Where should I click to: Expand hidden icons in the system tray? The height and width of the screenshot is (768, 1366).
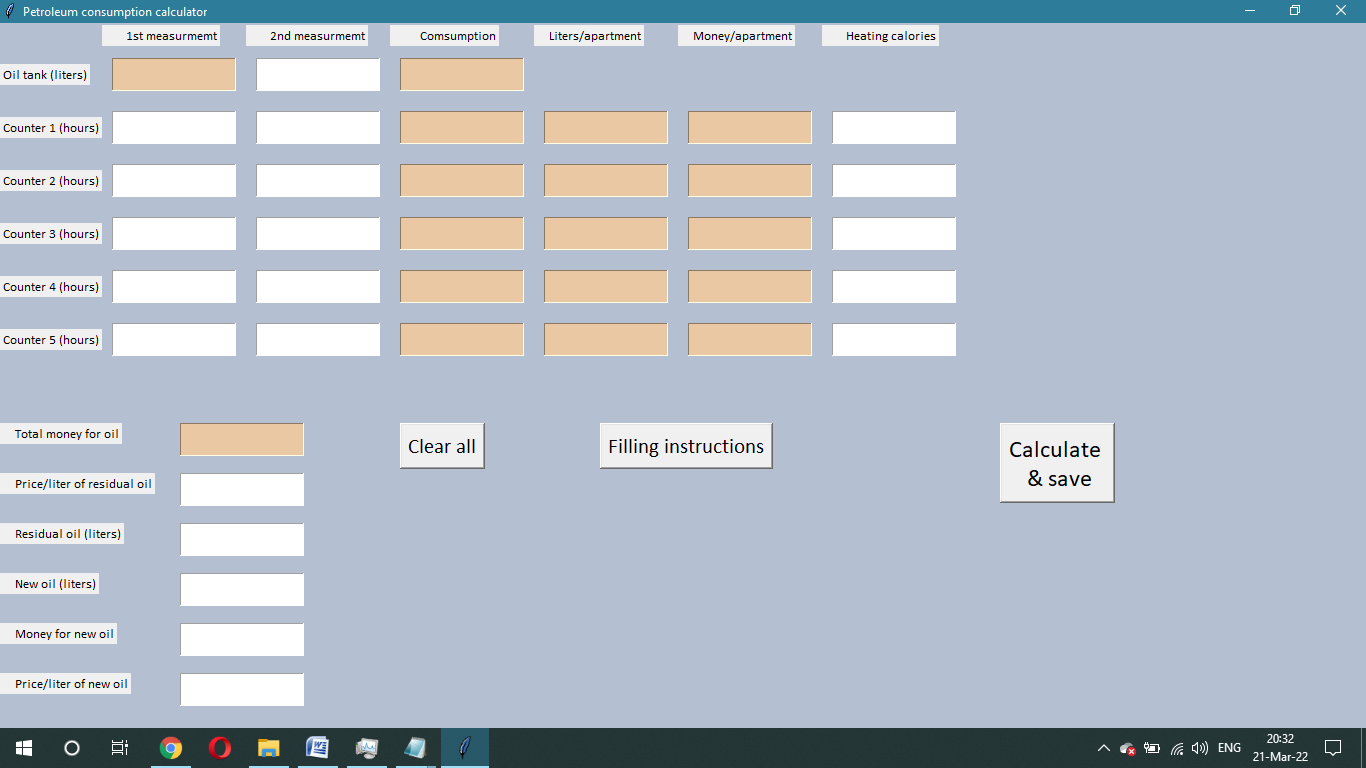pos(1103,747)
